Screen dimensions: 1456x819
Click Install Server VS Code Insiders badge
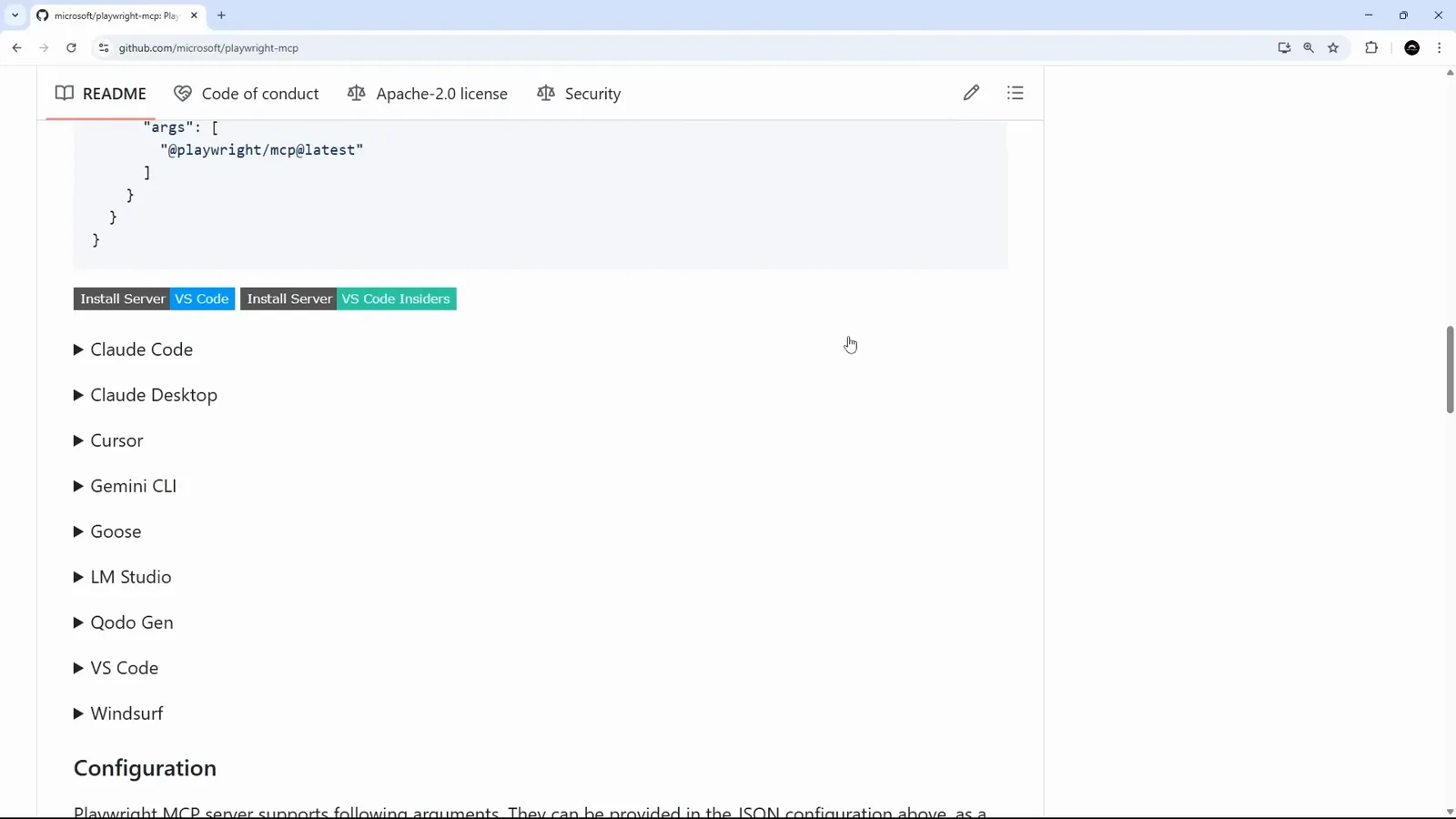[349, 298]
